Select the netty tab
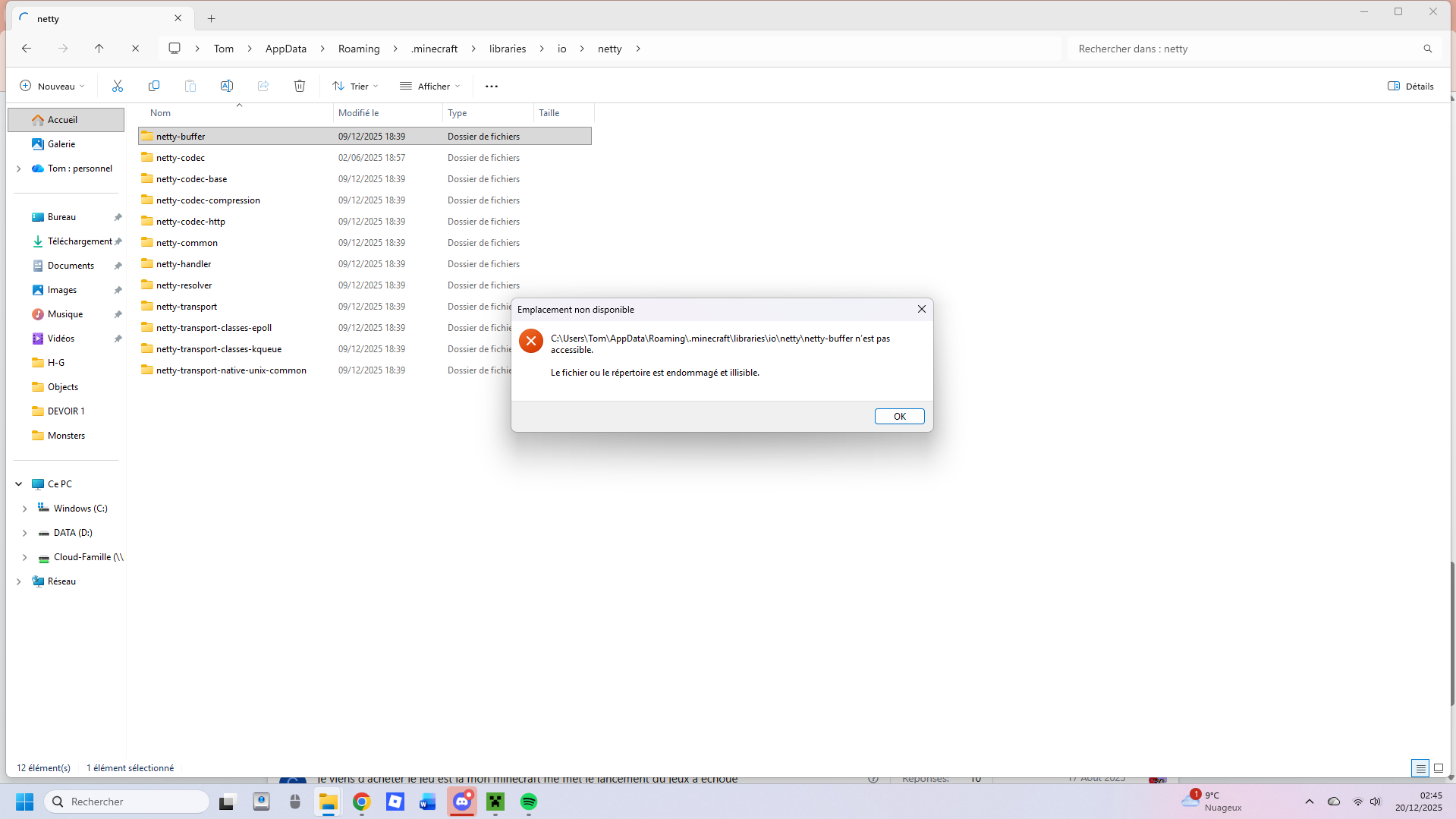This screenshot has height=819, width=1456. [102, 18]
